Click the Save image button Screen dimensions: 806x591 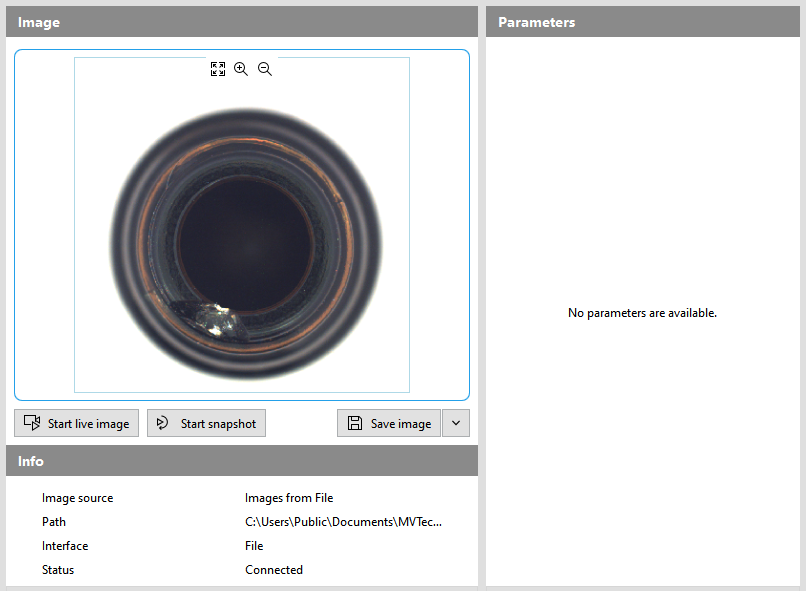point(389,423)
